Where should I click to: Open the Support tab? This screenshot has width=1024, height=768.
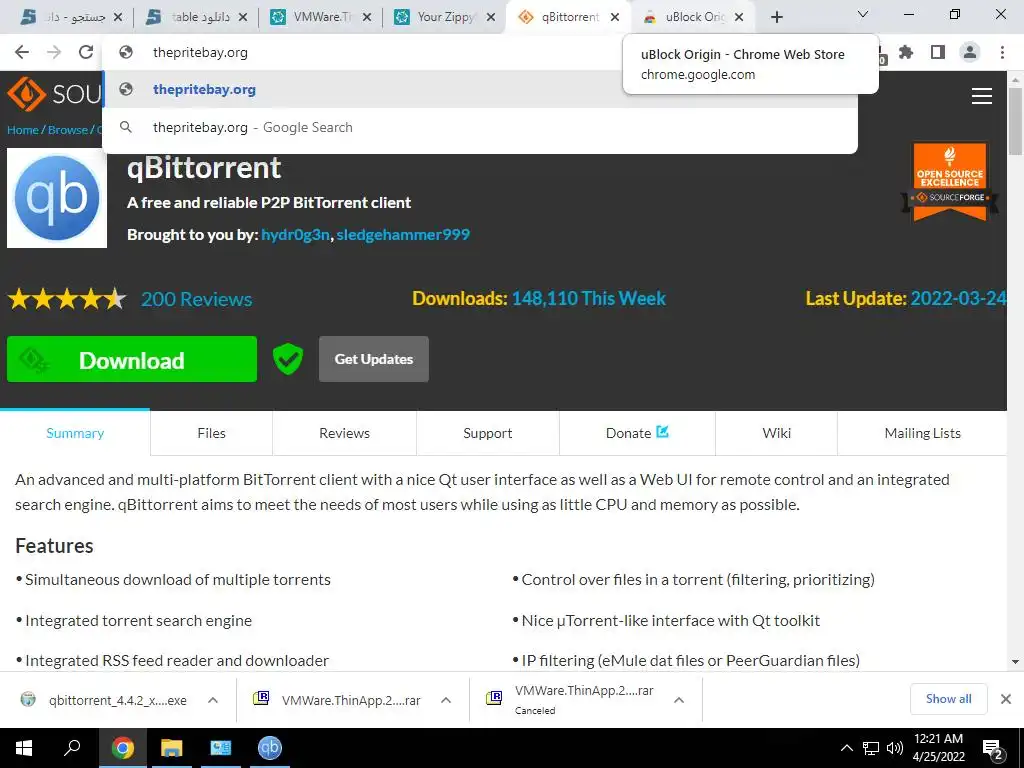[488, 433]
